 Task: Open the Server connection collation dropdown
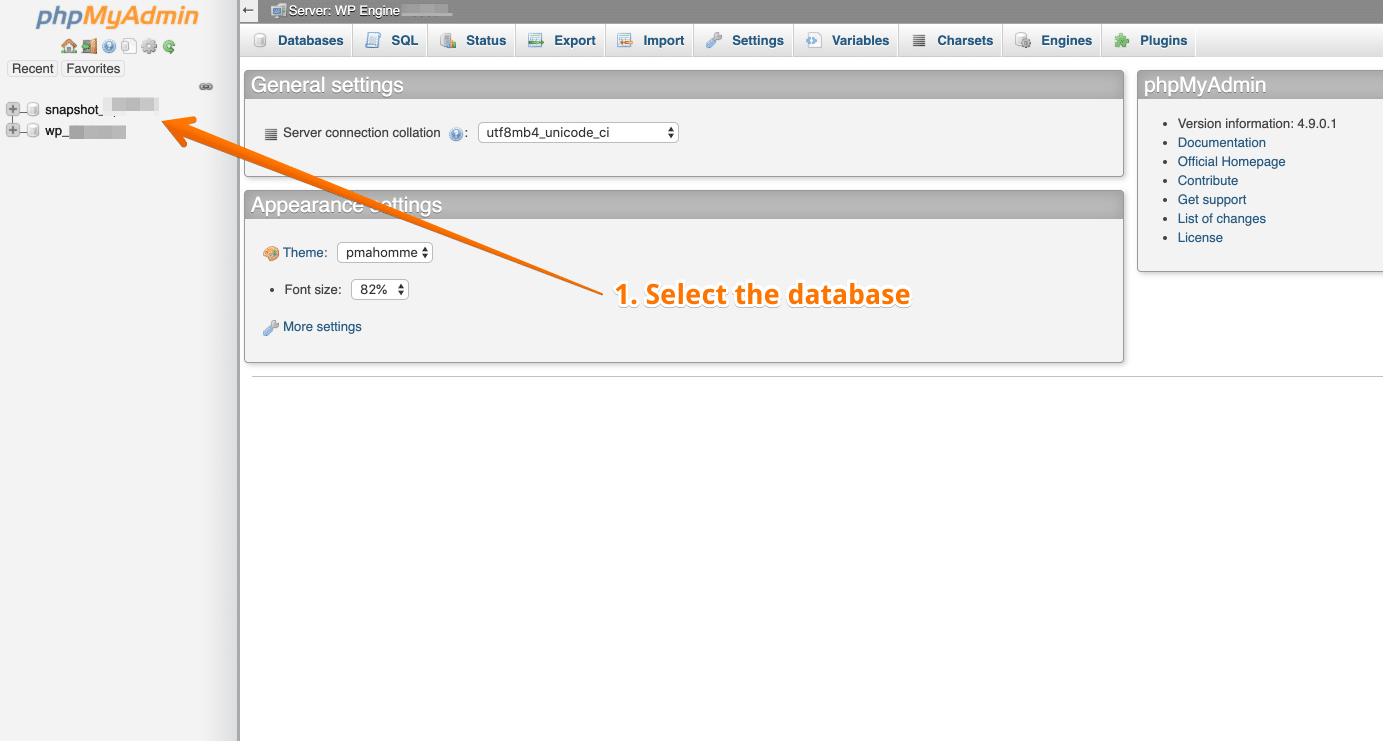[x=578, y=132]
